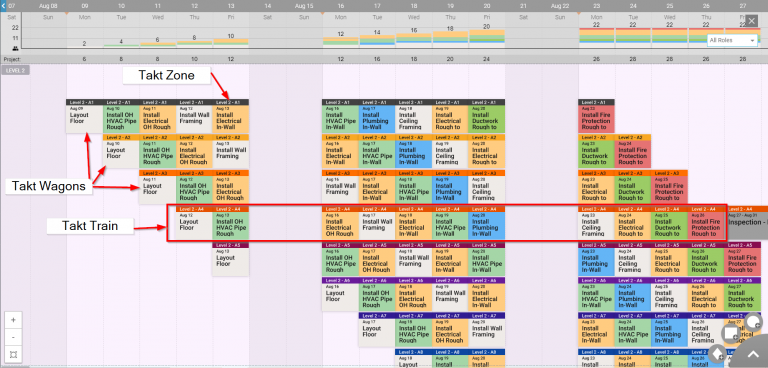The image size is (768, 368).
Task: Add a diamond milestone
Action: tap(718, 353)
